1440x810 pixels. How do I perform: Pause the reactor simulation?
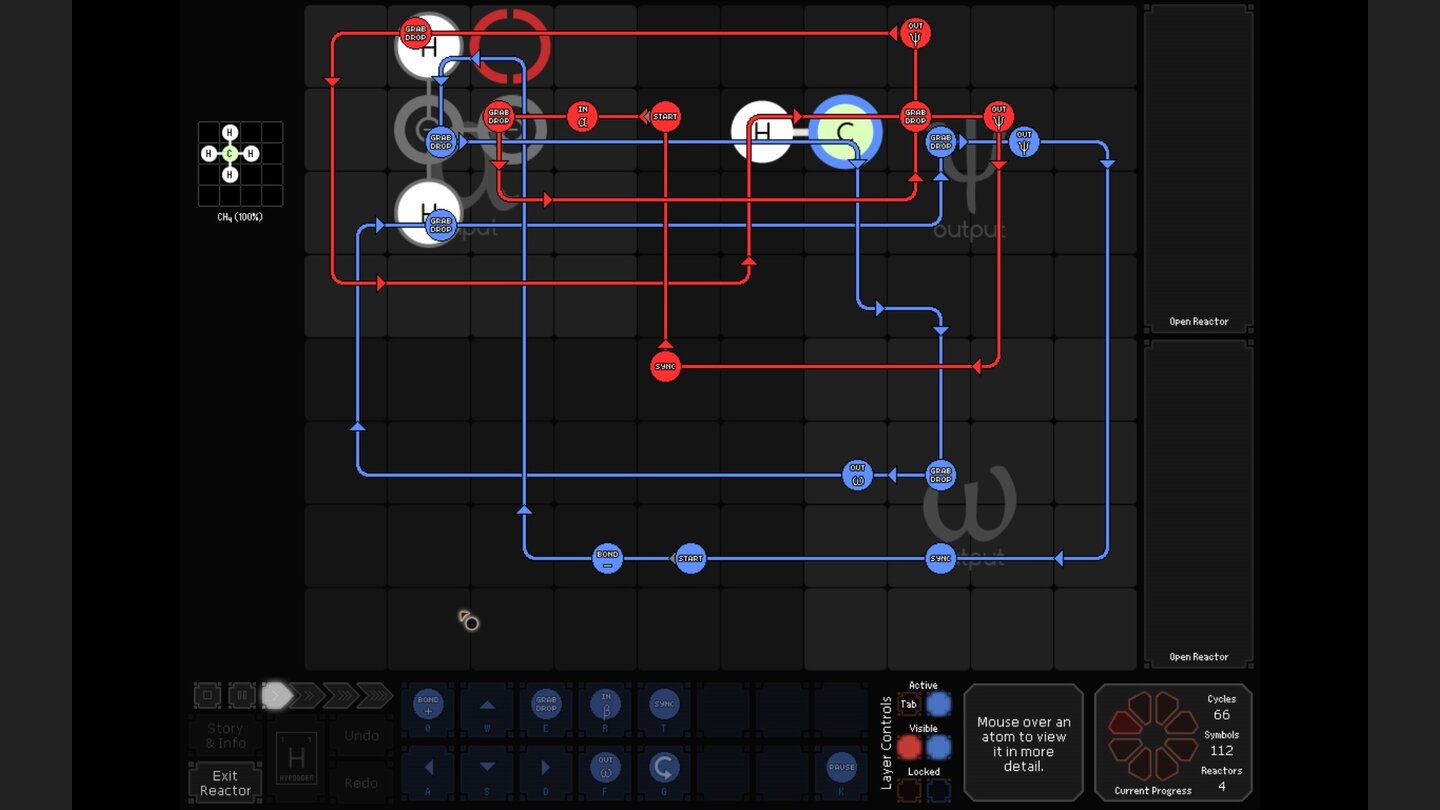pyautogui.click(x=241, y=695)
